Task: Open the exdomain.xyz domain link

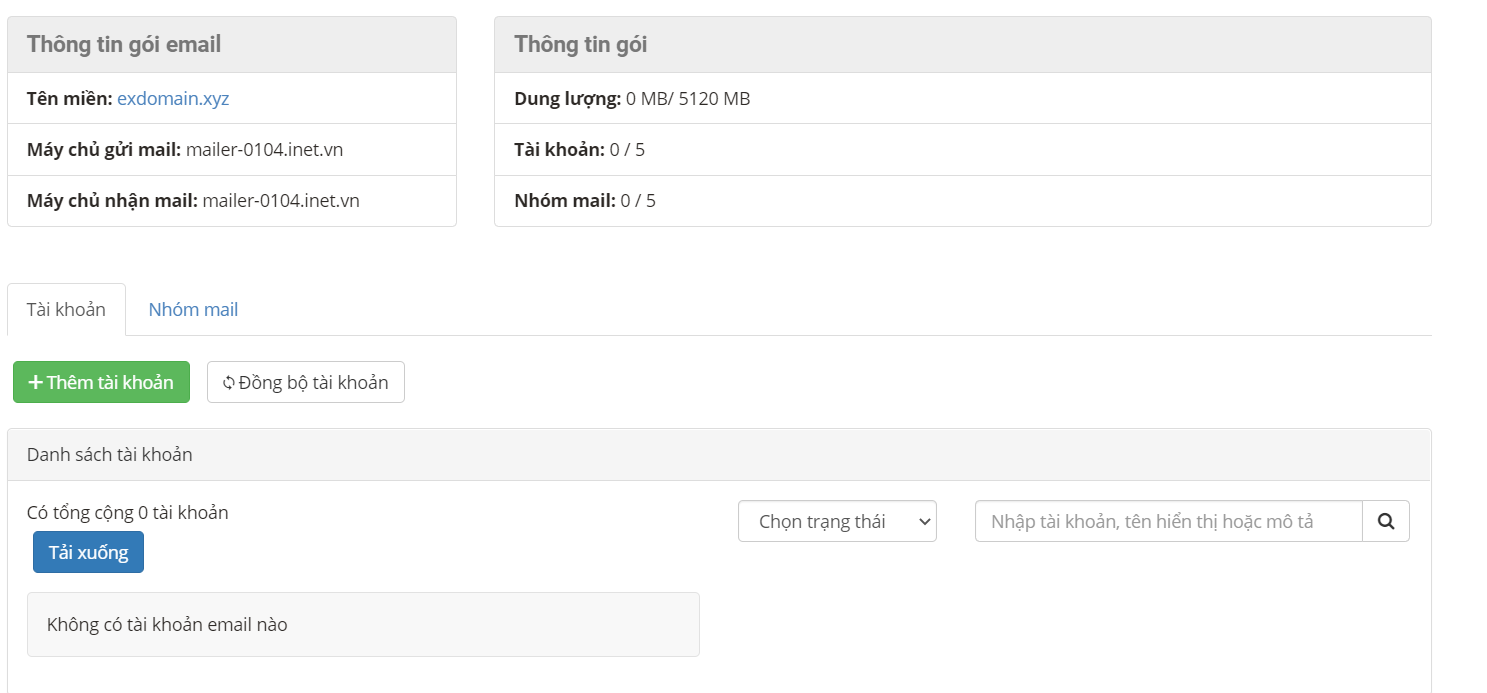Action: [173, 98]
